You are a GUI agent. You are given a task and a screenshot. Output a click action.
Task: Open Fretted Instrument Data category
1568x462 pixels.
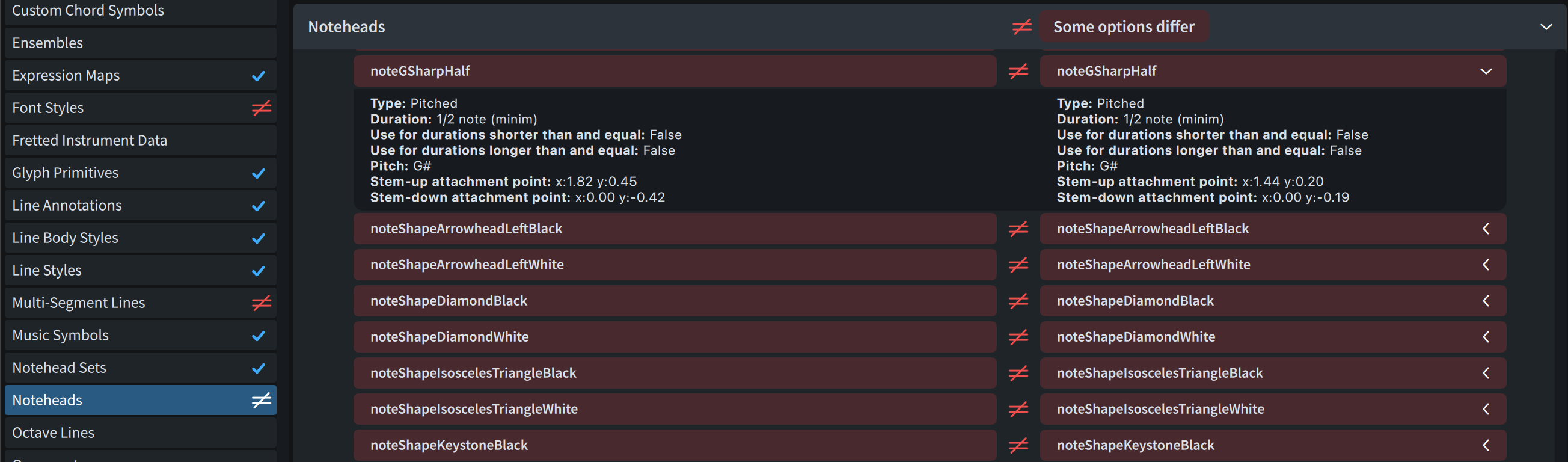coord(90,141)
